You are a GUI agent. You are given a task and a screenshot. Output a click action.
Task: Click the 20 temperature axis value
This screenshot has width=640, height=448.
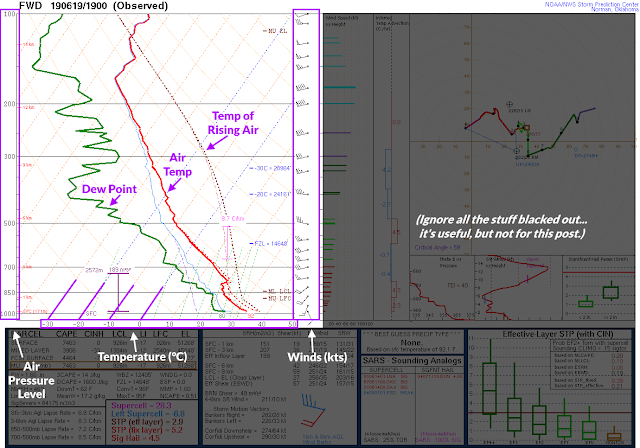(x=201, y=324)
